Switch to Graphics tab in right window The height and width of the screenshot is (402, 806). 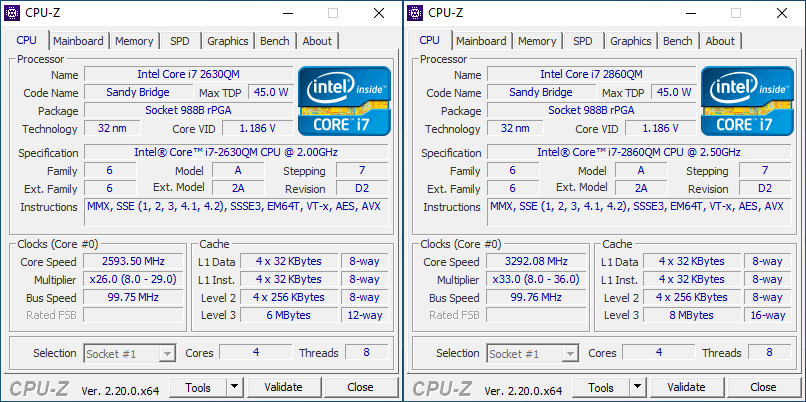click(631, 41)
